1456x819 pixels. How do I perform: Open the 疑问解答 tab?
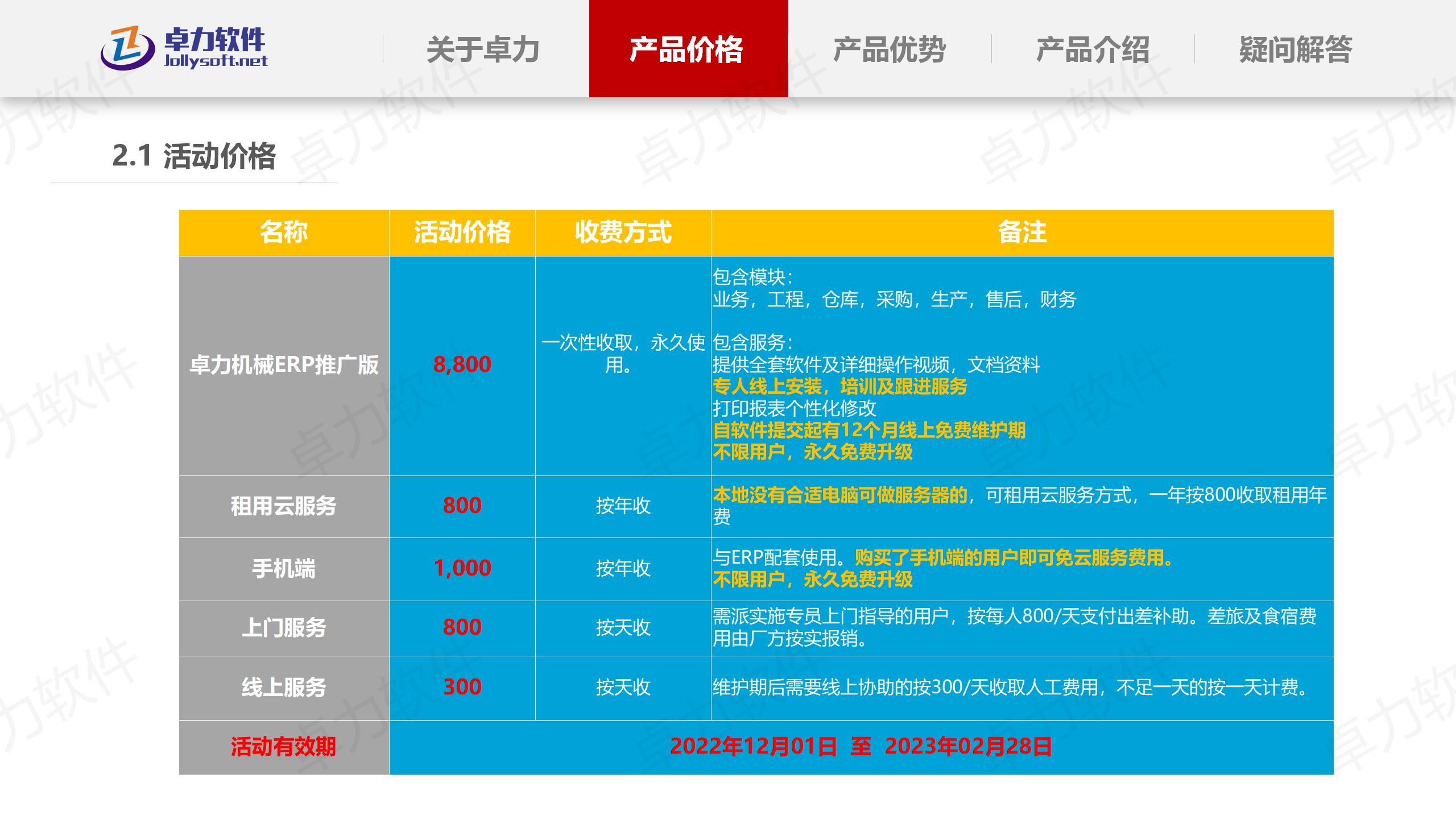[1296, 49]
